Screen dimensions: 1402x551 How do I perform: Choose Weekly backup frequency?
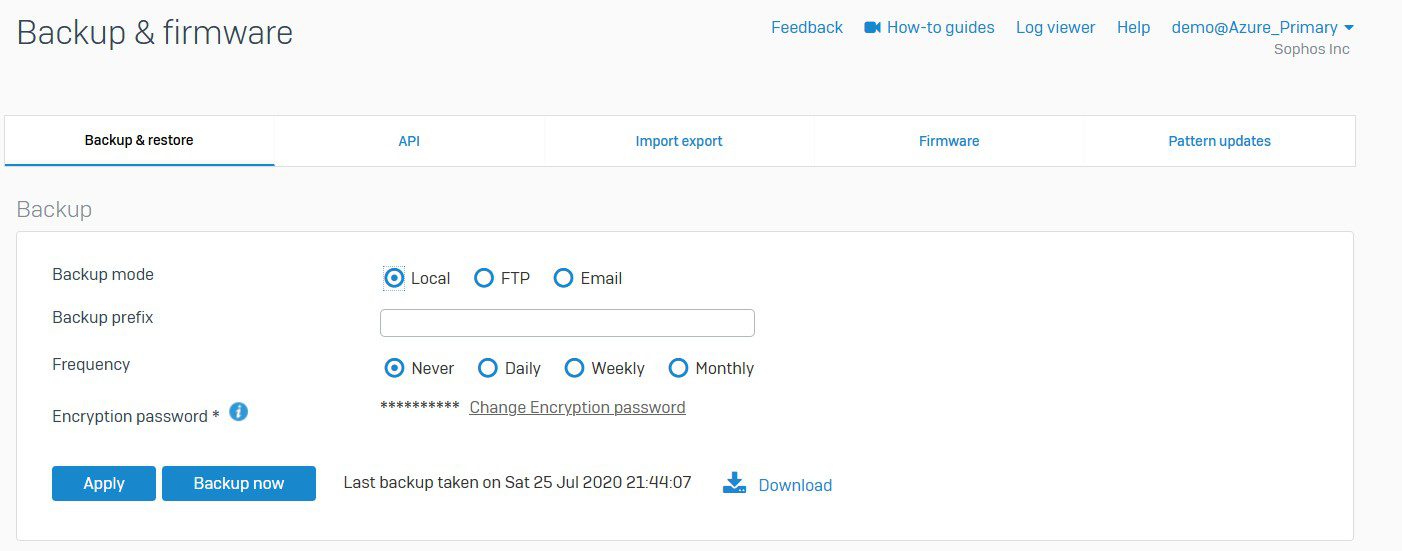coord(574,368)
